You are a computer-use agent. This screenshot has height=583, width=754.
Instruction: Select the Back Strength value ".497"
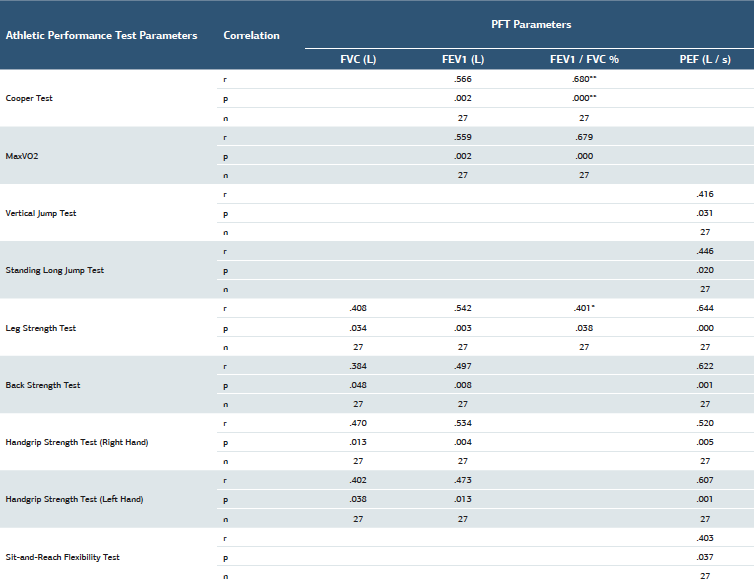pos(463,366)
